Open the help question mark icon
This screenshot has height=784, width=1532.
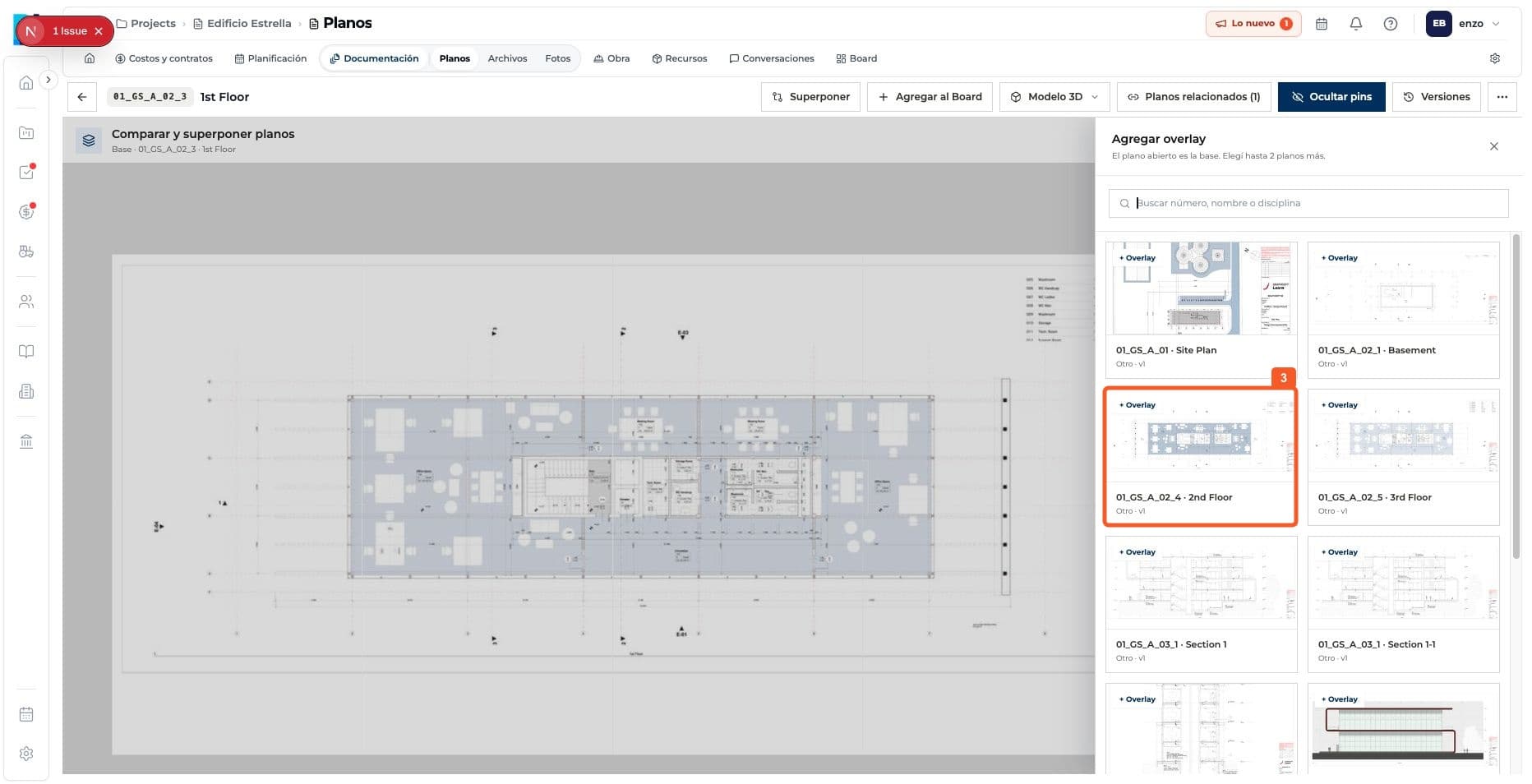coord(1391,24)
